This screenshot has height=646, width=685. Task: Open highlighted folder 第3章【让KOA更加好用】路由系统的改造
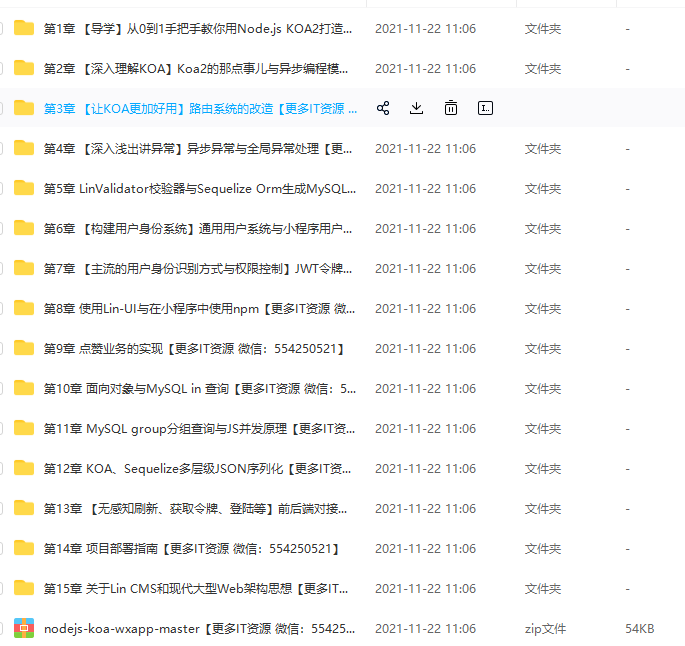tap(200, 109)
